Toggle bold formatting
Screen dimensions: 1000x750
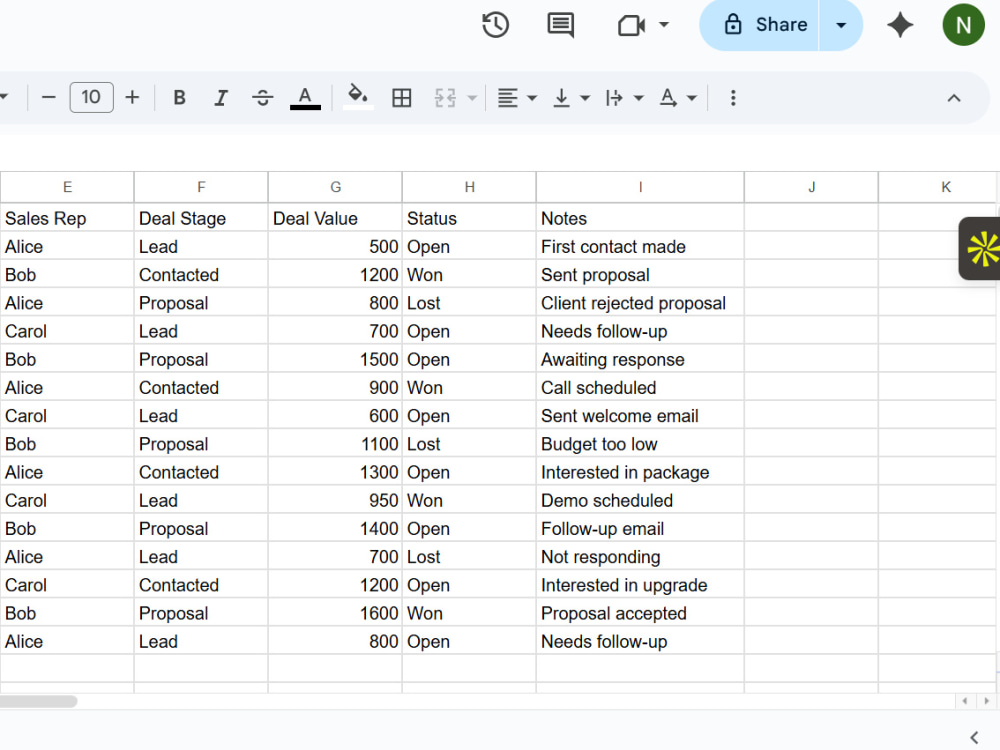pos(179,98)
